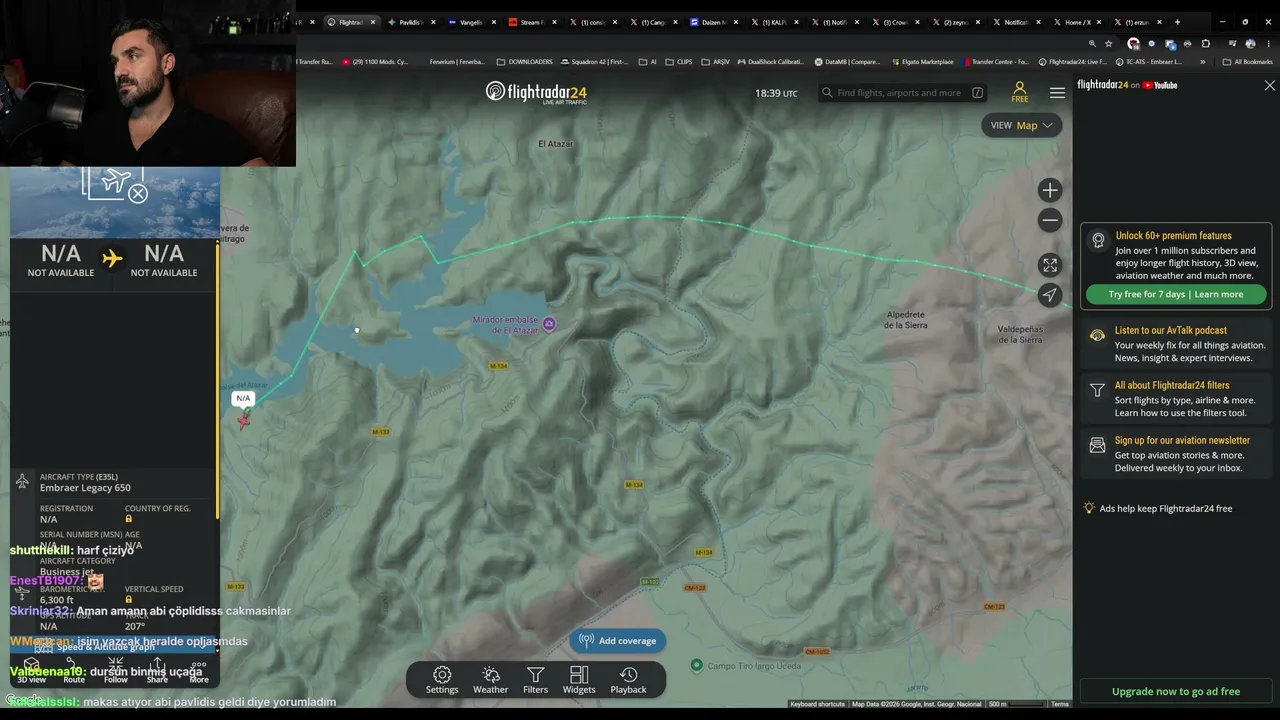
Task: Follow the selected aircraft
Action: tap(116, 670)
